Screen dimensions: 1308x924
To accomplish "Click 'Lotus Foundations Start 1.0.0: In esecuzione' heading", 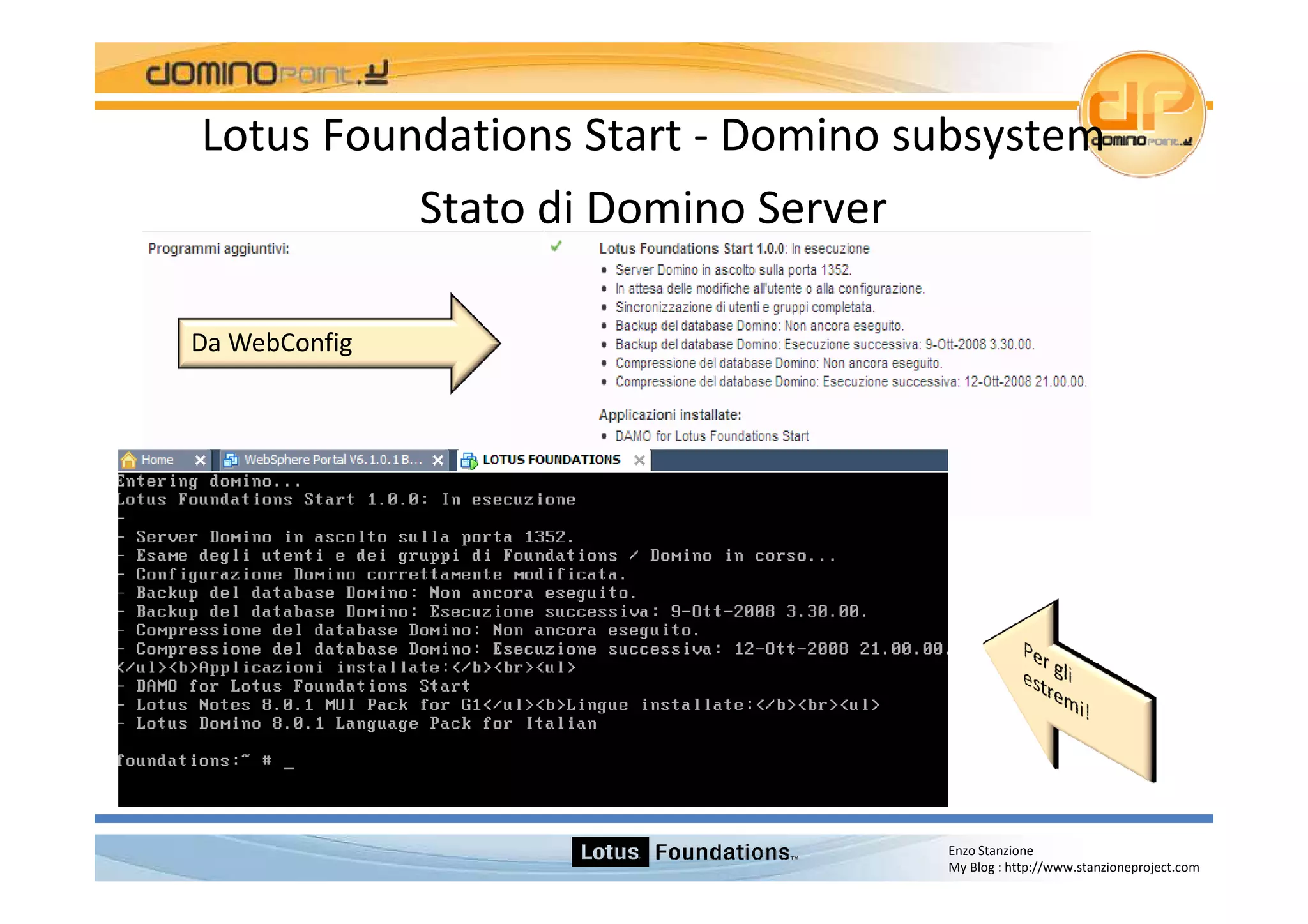I will coord(734,248).
